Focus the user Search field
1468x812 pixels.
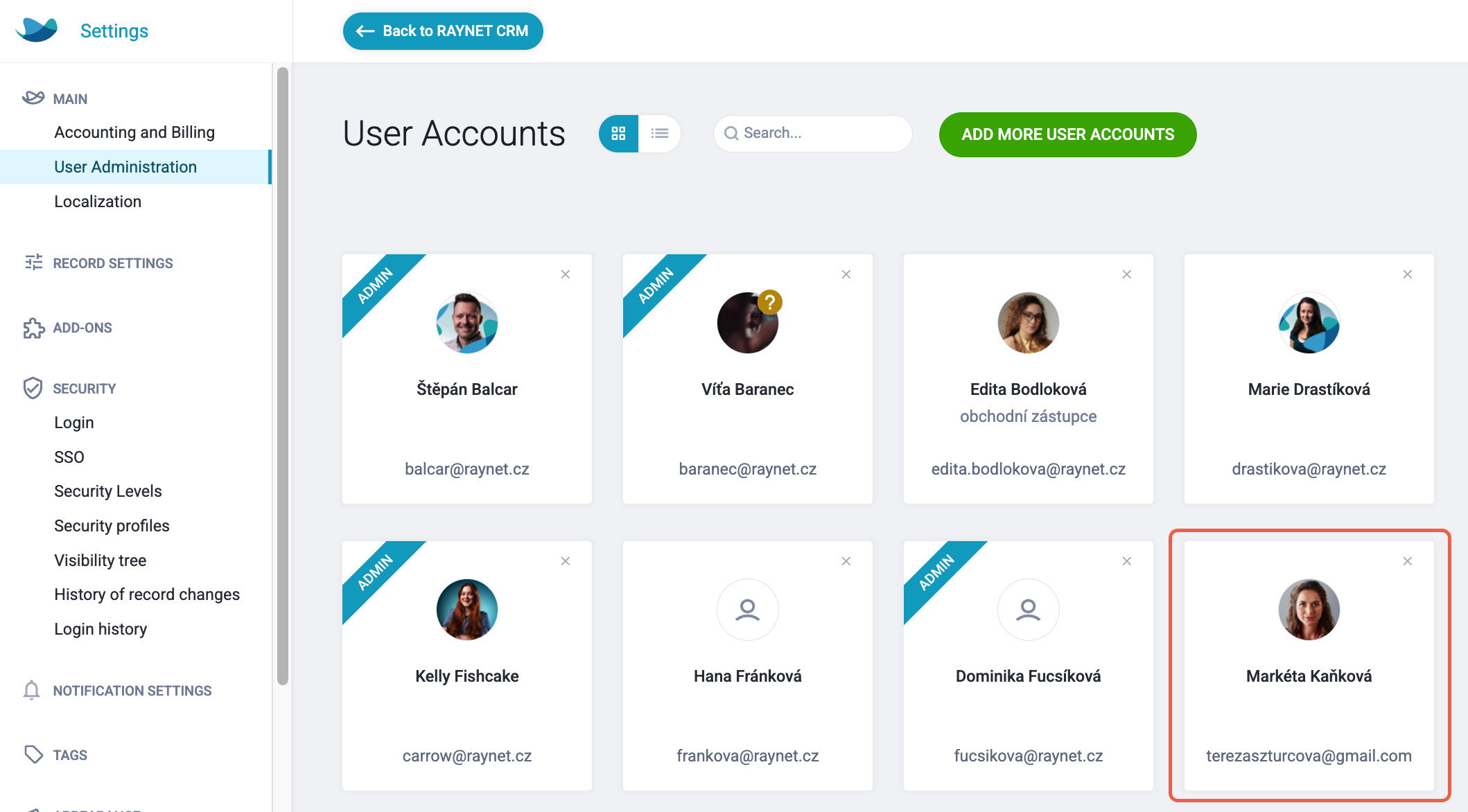click(812, 133)
